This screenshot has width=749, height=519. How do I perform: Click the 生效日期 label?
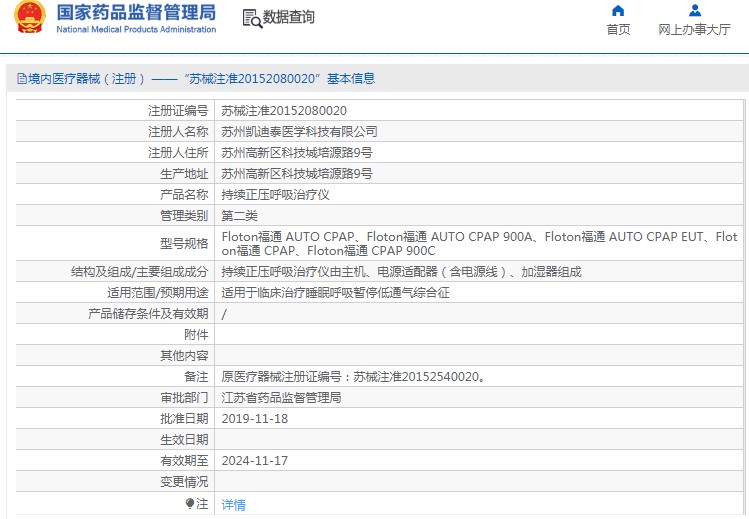184,440
